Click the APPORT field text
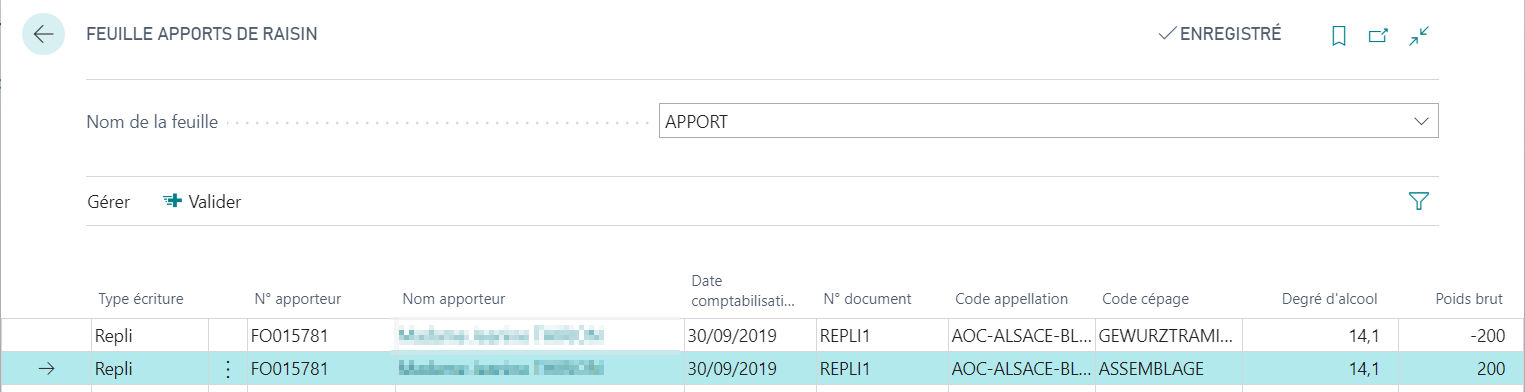The width and height of the screenshot is (1525, 392). 697,121
